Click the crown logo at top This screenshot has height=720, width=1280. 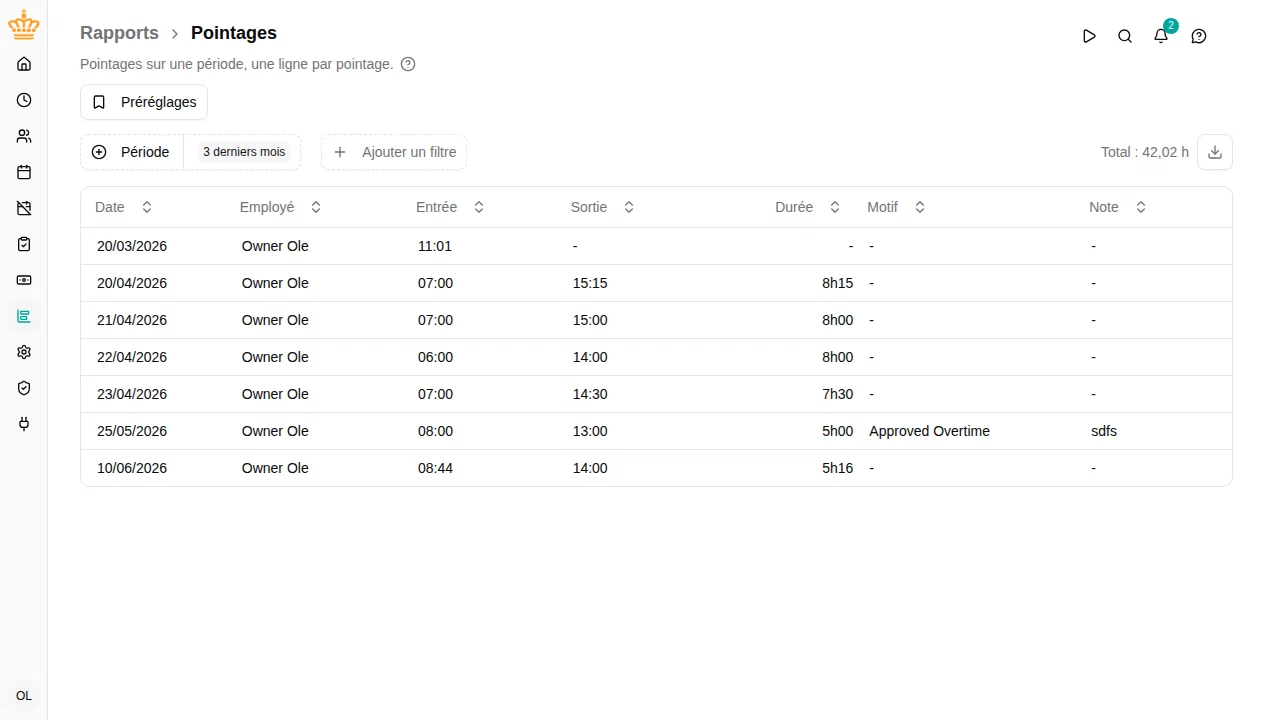click(24, 26)
